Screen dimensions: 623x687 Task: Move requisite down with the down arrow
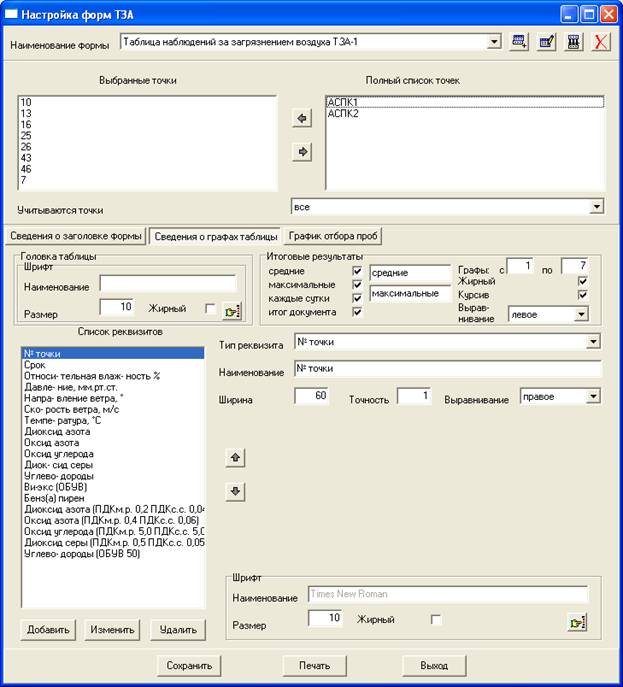pyautogui.click(x=235, y=491)
